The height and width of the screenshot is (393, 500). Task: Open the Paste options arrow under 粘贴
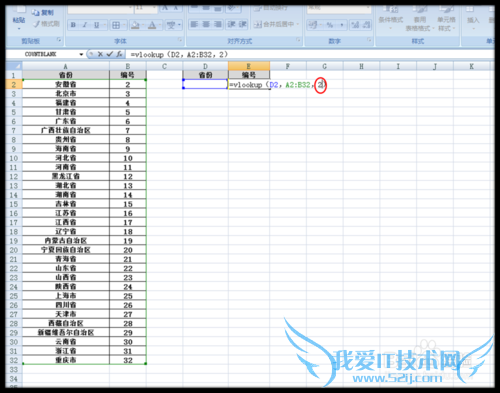[x=19, y=29]
